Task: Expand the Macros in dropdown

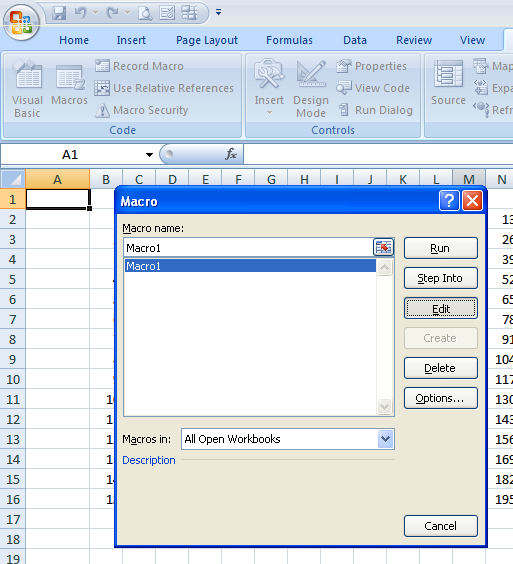Action: click(385, 439)
